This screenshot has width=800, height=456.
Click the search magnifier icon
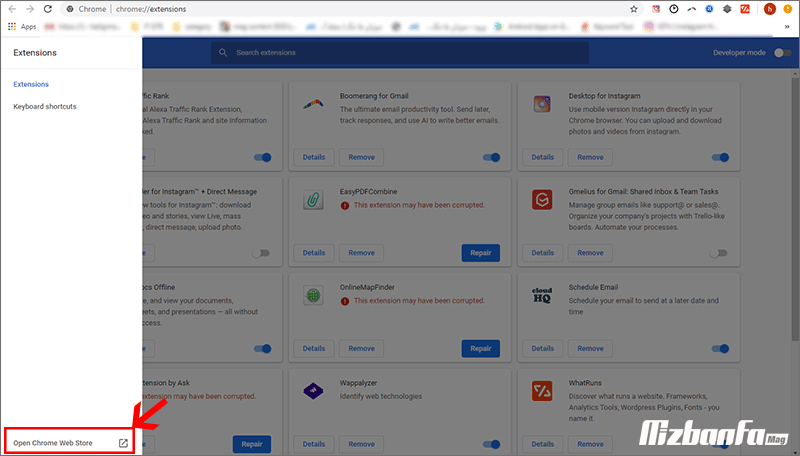(x=223, y=53)
